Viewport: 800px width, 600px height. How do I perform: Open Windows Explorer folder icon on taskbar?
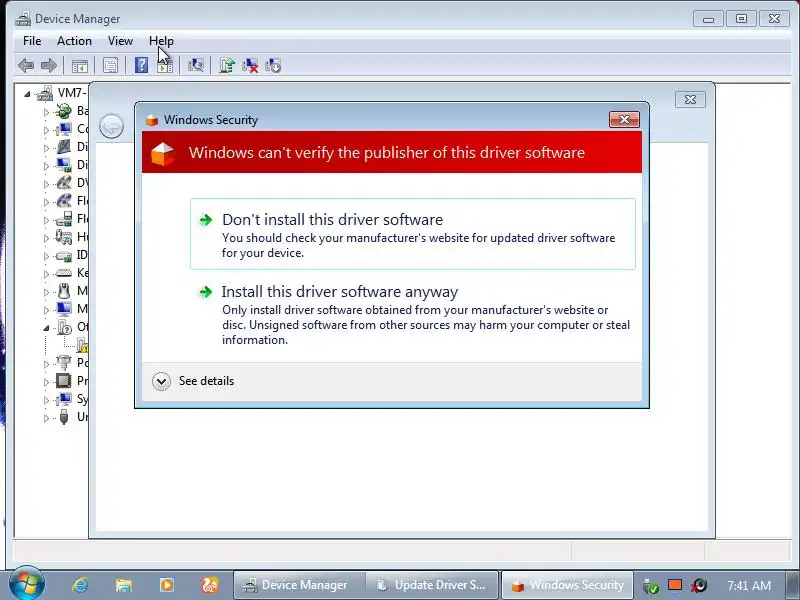pyautogui.click(x=123, y=585)
